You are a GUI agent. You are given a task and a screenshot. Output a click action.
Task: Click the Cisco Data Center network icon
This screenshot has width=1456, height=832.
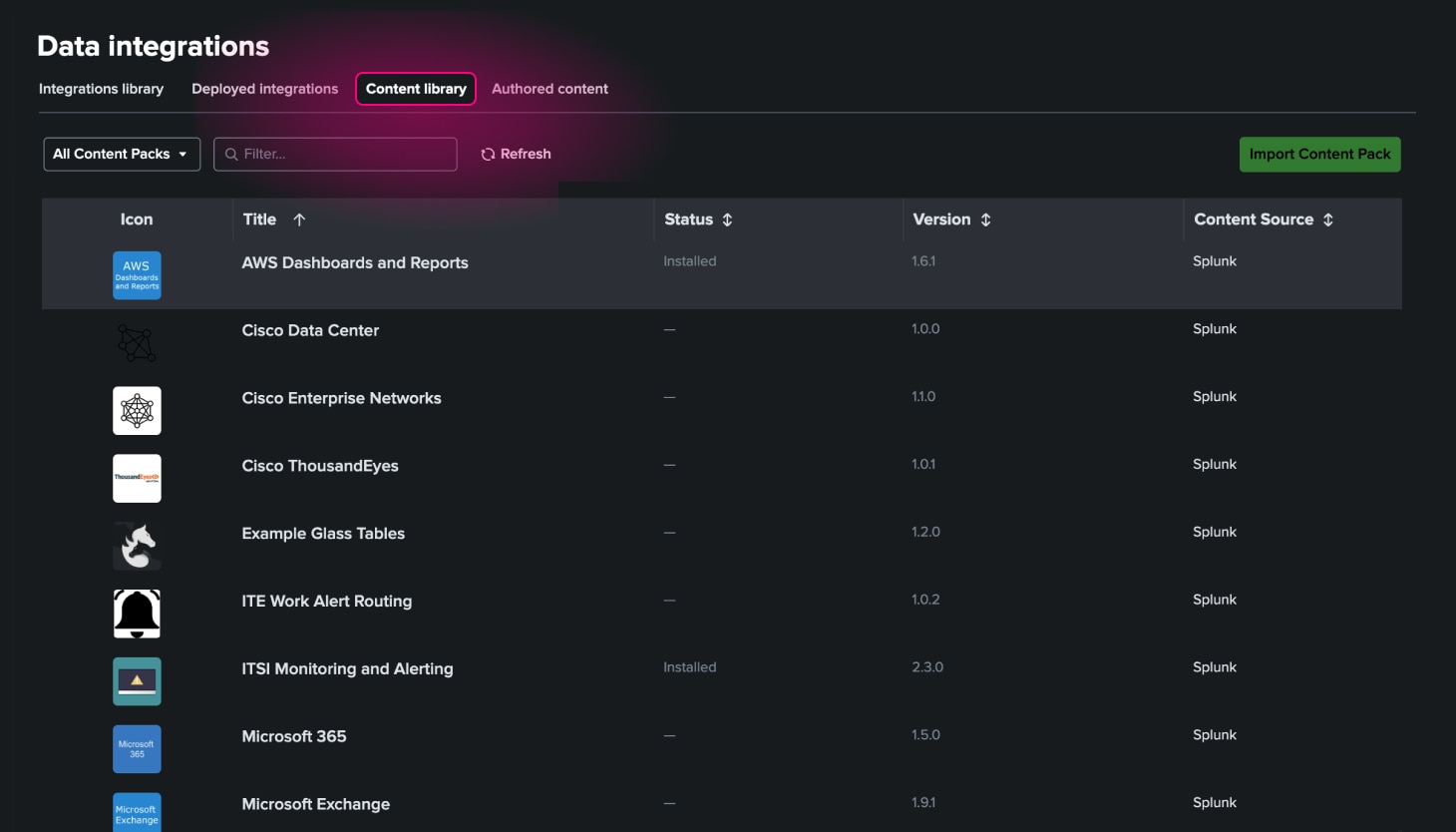coord(137,343)
